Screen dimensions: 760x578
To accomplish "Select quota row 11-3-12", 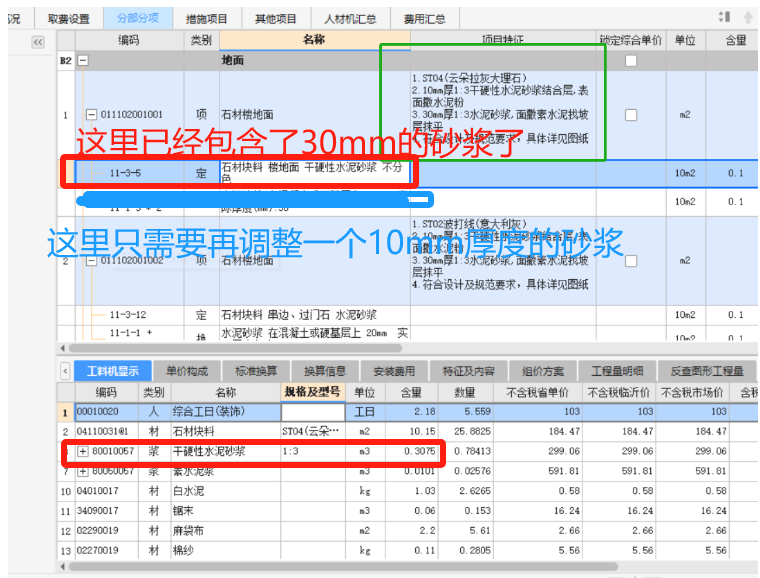I will point(408,315).
